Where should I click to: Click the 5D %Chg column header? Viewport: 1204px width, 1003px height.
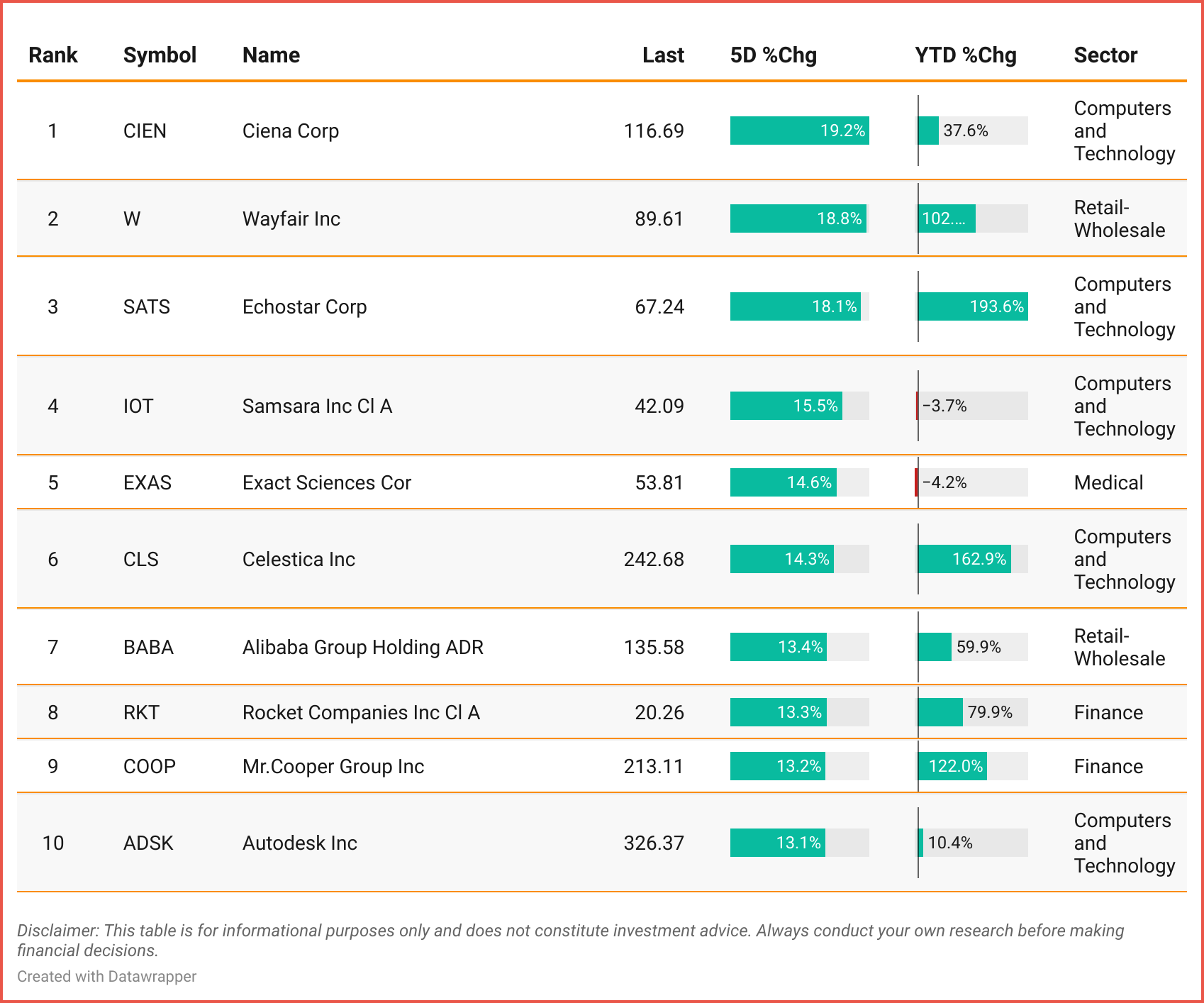774,55
